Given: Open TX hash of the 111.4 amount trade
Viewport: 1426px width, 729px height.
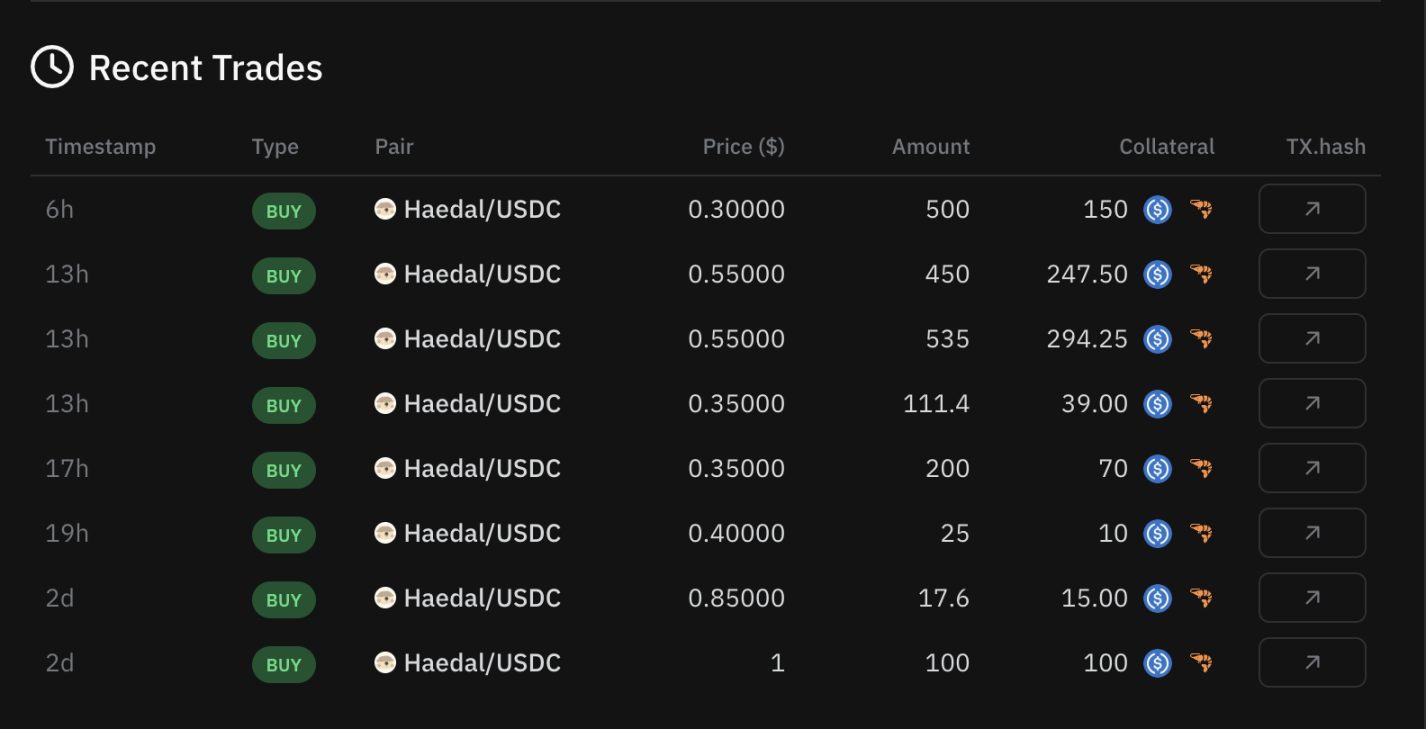Looking at the screenshot, I should click(1311, 404).
